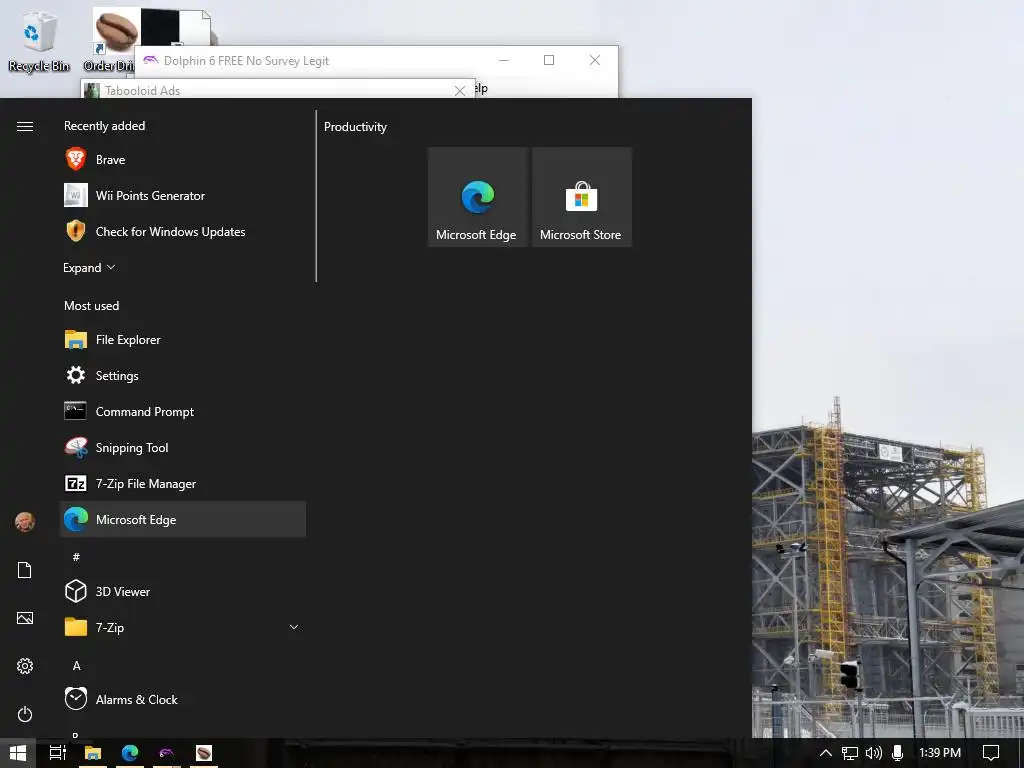This screenshot has height=768, width=1024.
Task: Open the volume control in tray
Action: (874, 753)
